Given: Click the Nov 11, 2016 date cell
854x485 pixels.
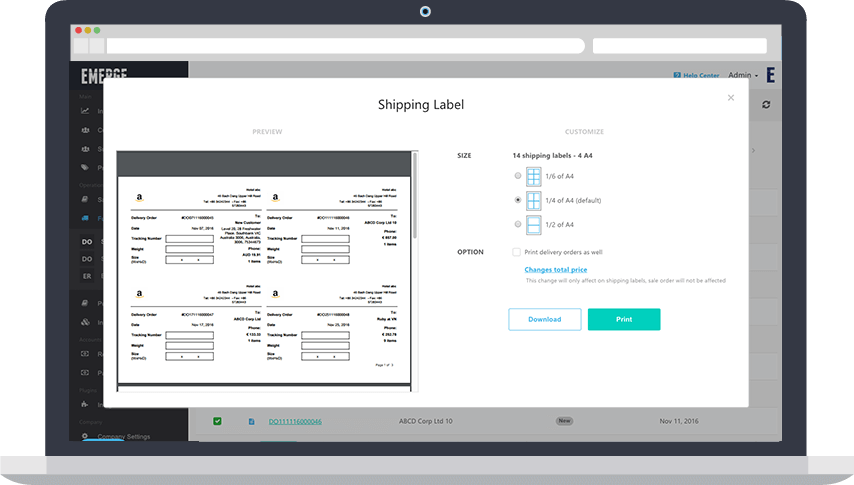Looking at the screenshot, I should (x=679, y=421).
